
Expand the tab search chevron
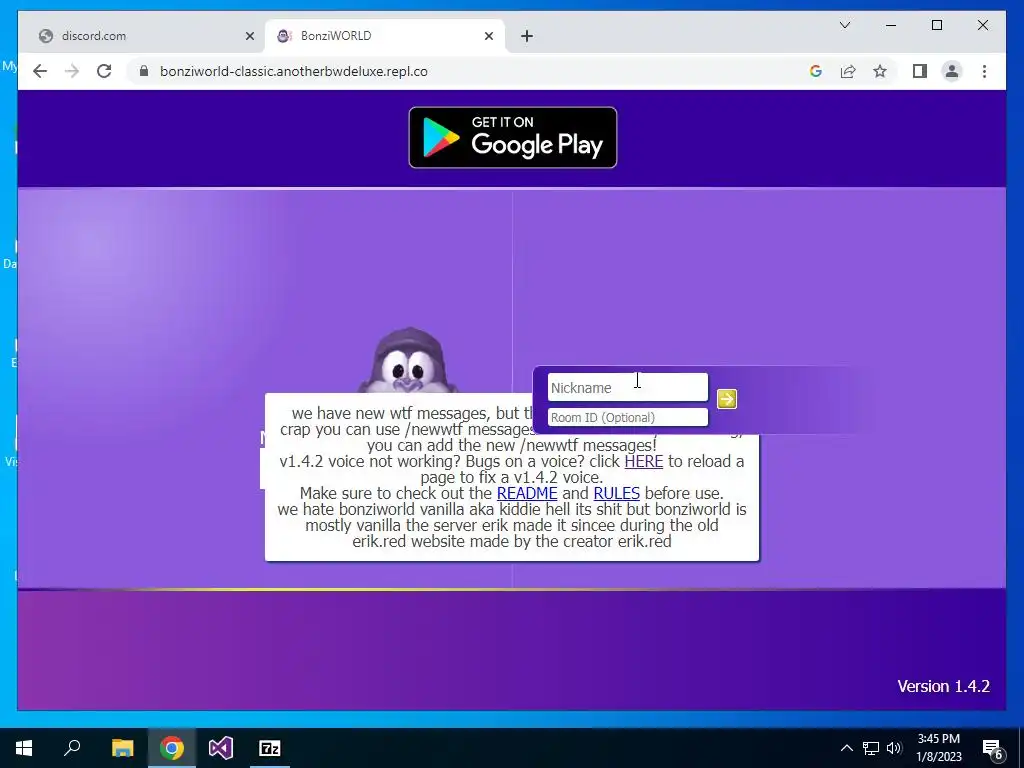pyautogui.click(x=844, y=25)
